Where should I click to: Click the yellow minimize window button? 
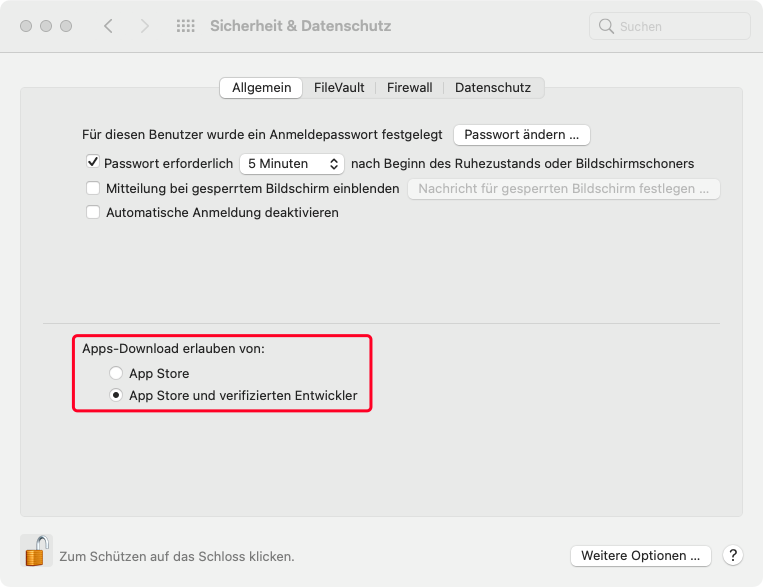coord(46,26)
